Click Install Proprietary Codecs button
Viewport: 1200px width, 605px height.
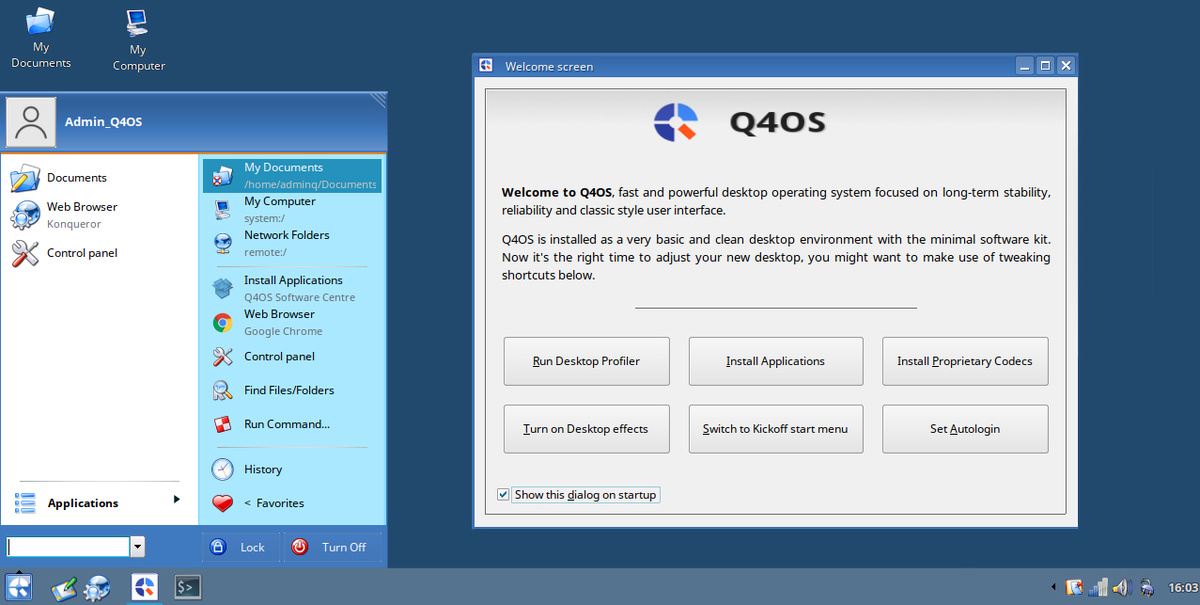pyautogui.click(x=965, y=361)
